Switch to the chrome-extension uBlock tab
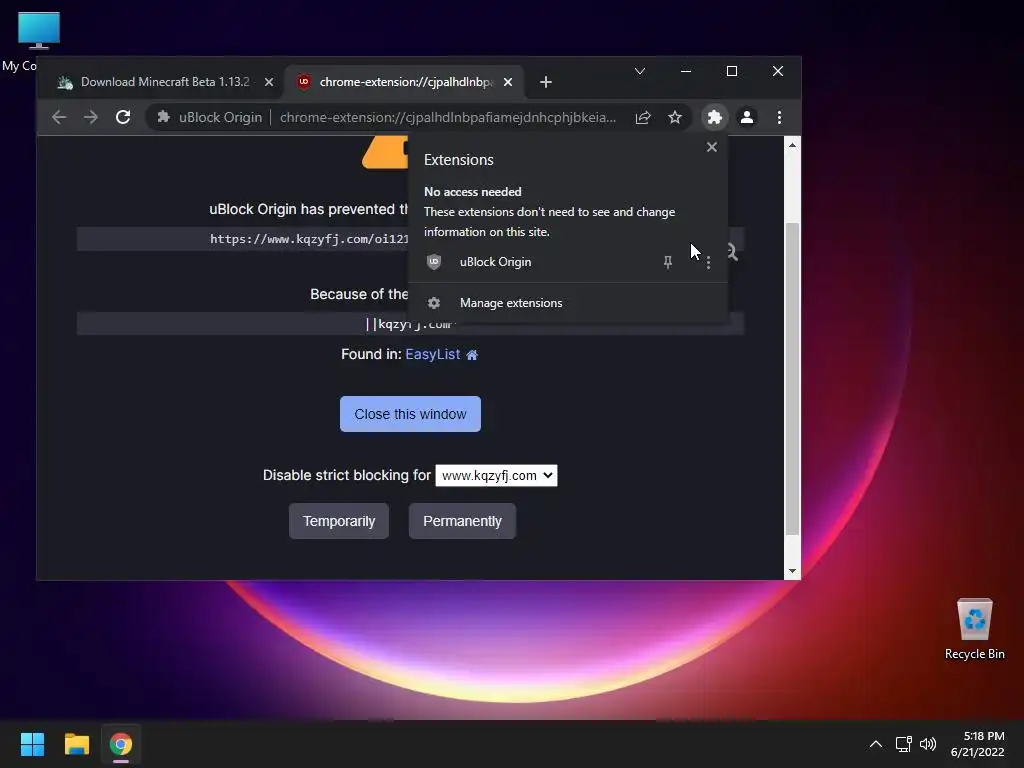The image size is (1024, 768). point(406,82)
